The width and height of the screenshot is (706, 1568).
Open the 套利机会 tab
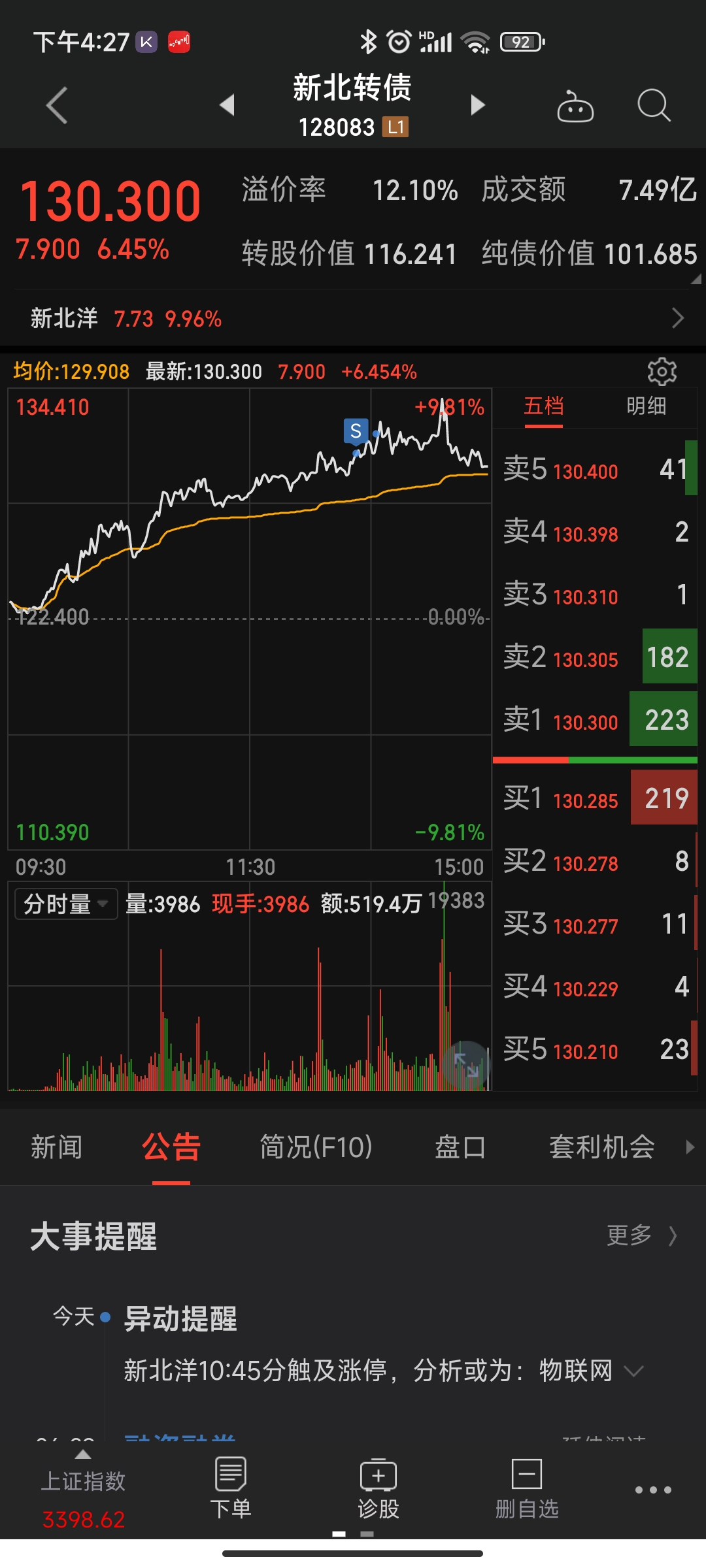(x=602, y=1147)
